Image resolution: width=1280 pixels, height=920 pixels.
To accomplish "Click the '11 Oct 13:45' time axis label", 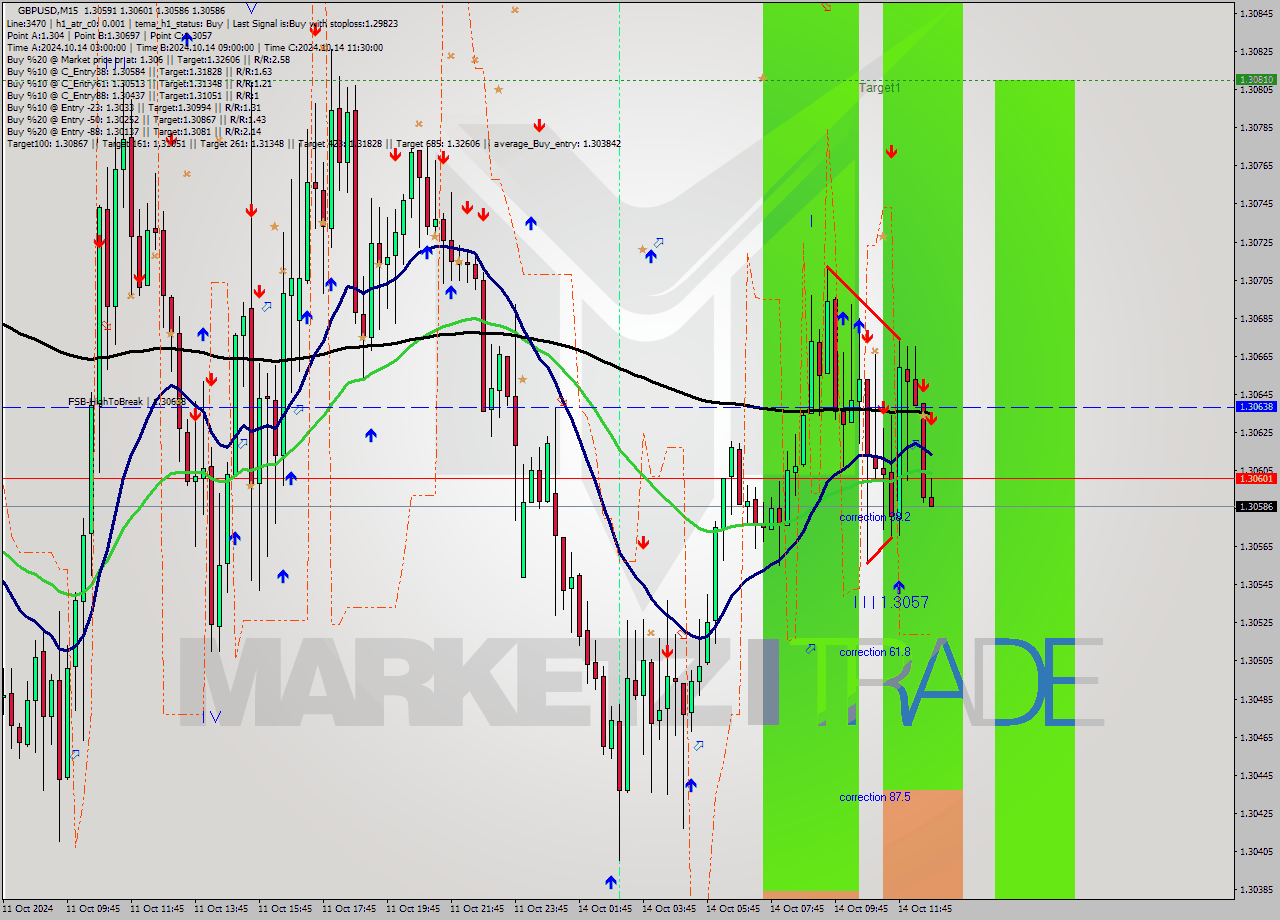I will coord(221,909).
